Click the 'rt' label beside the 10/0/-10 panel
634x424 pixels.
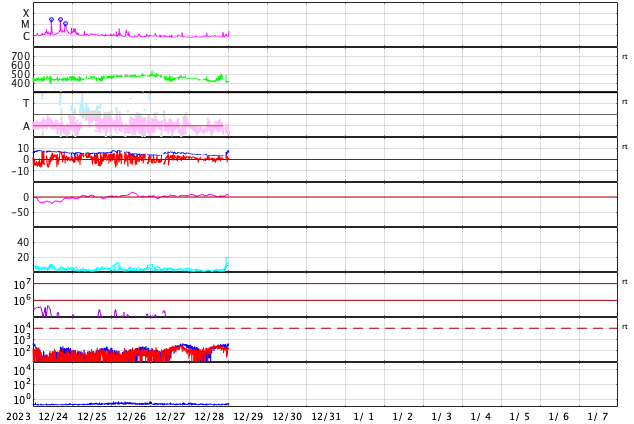(x=625, y=147)
